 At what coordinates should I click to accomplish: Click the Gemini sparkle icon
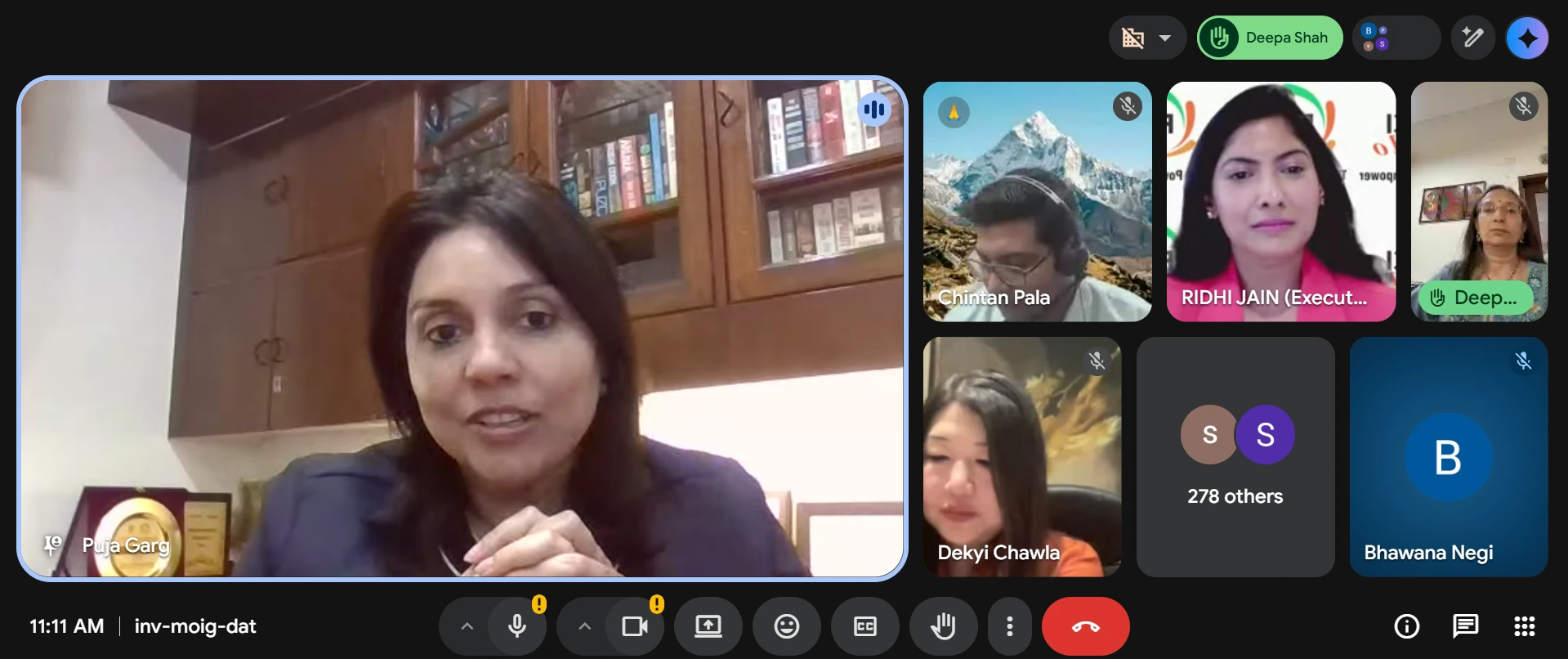click(1526, 38)
